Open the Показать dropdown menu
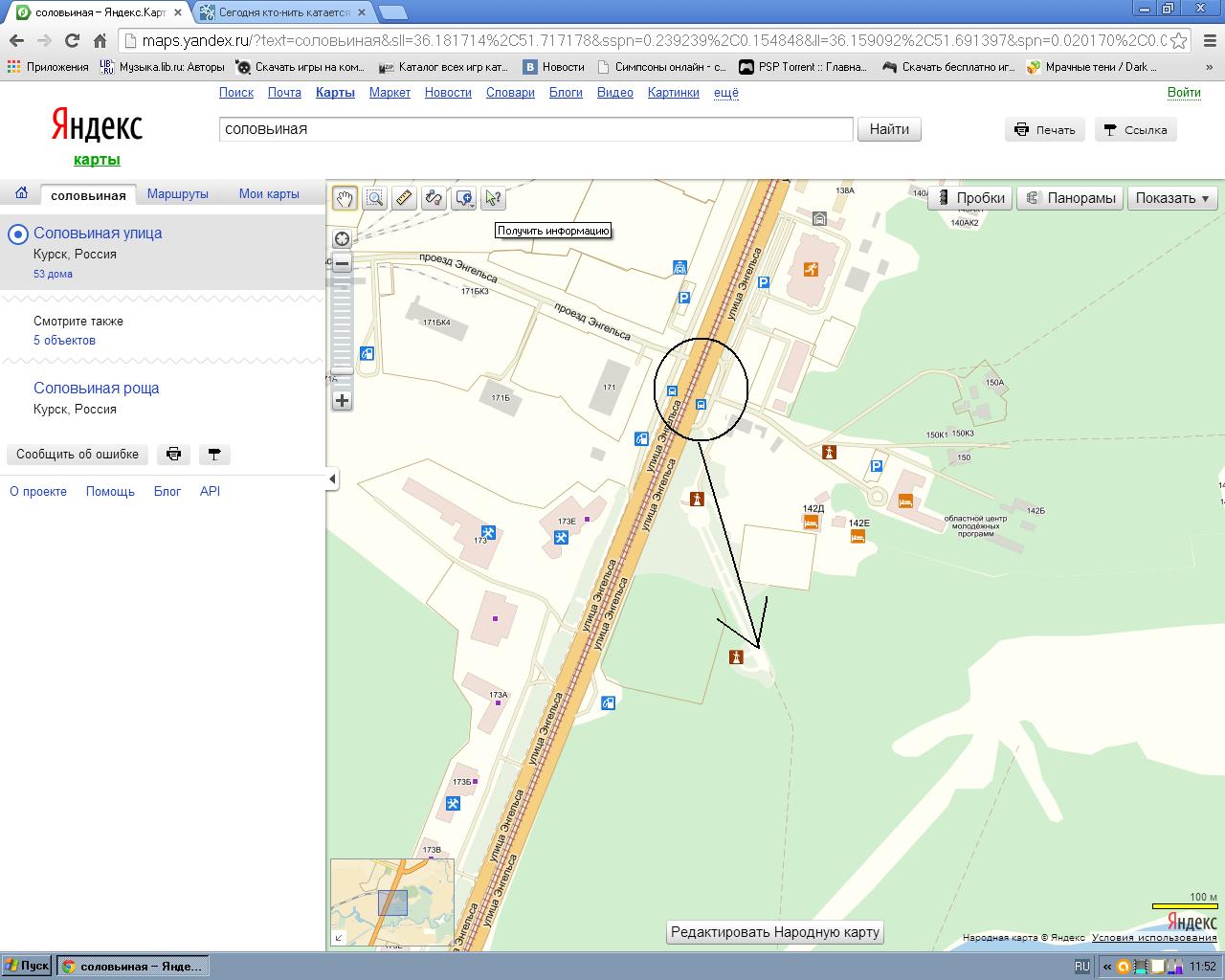Screen dimensions: 1225x980 1172,198
